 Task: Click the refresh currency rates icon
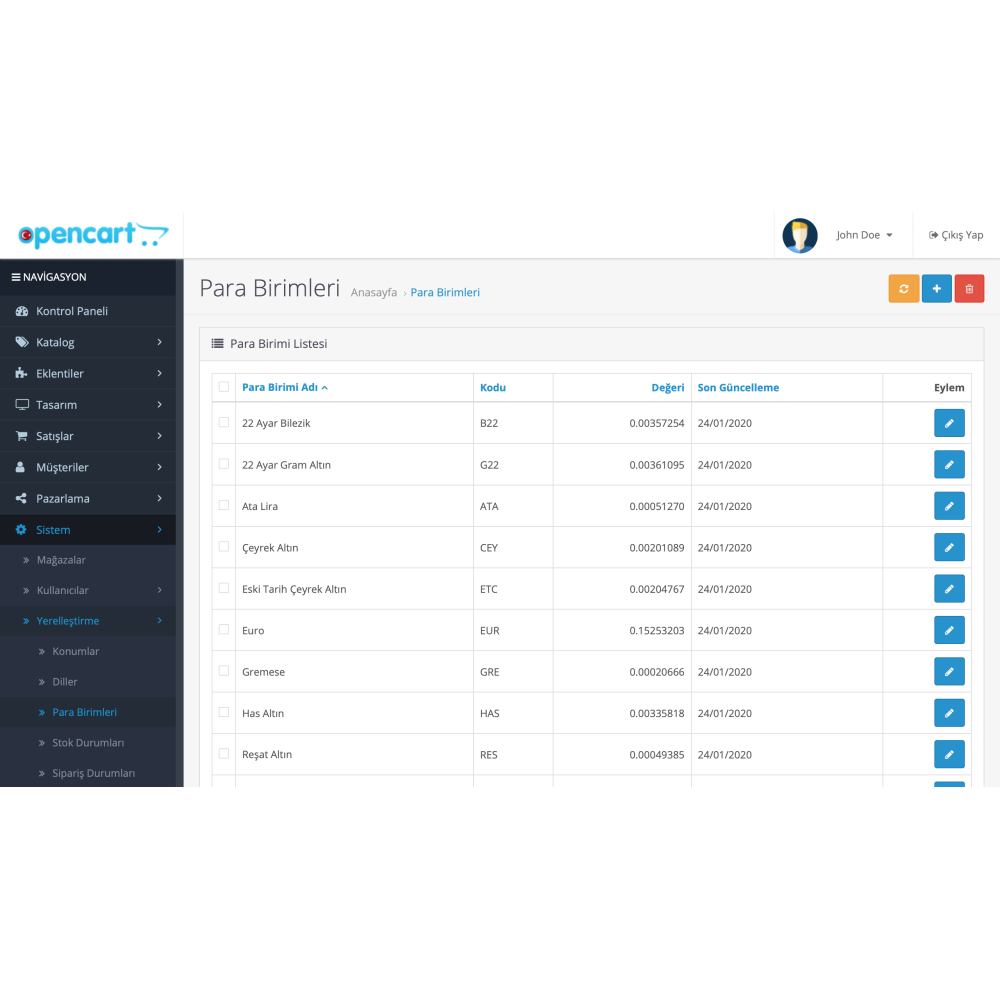903,288
